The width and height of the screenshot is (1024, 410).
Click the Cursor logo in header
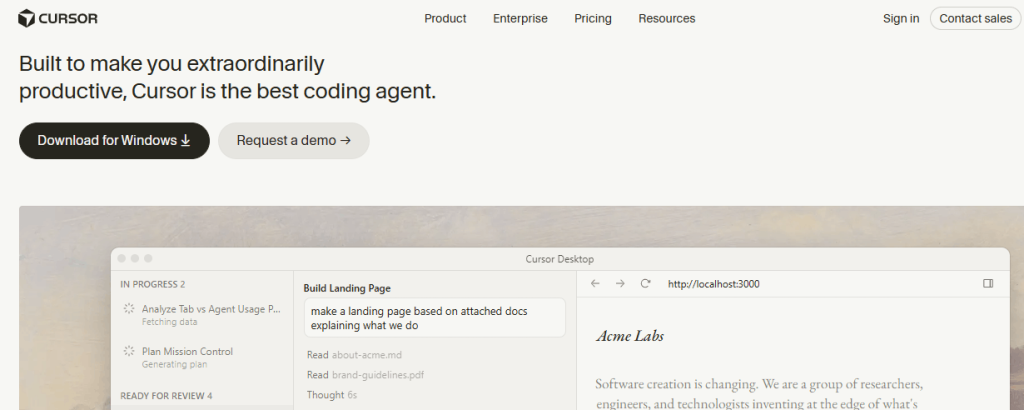click(58, 18)
